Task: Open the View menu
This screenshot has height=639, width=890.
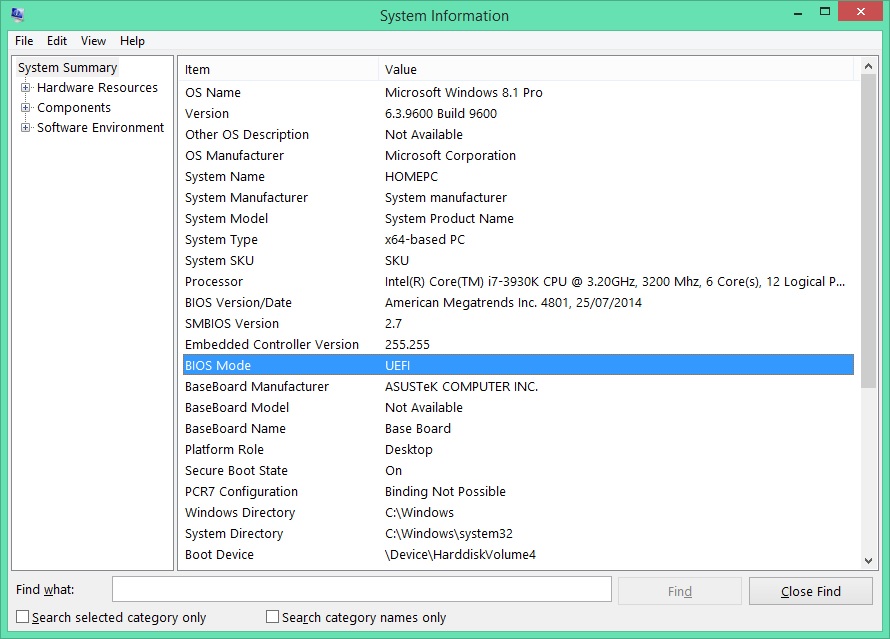Action: click(x=93, y=41)
